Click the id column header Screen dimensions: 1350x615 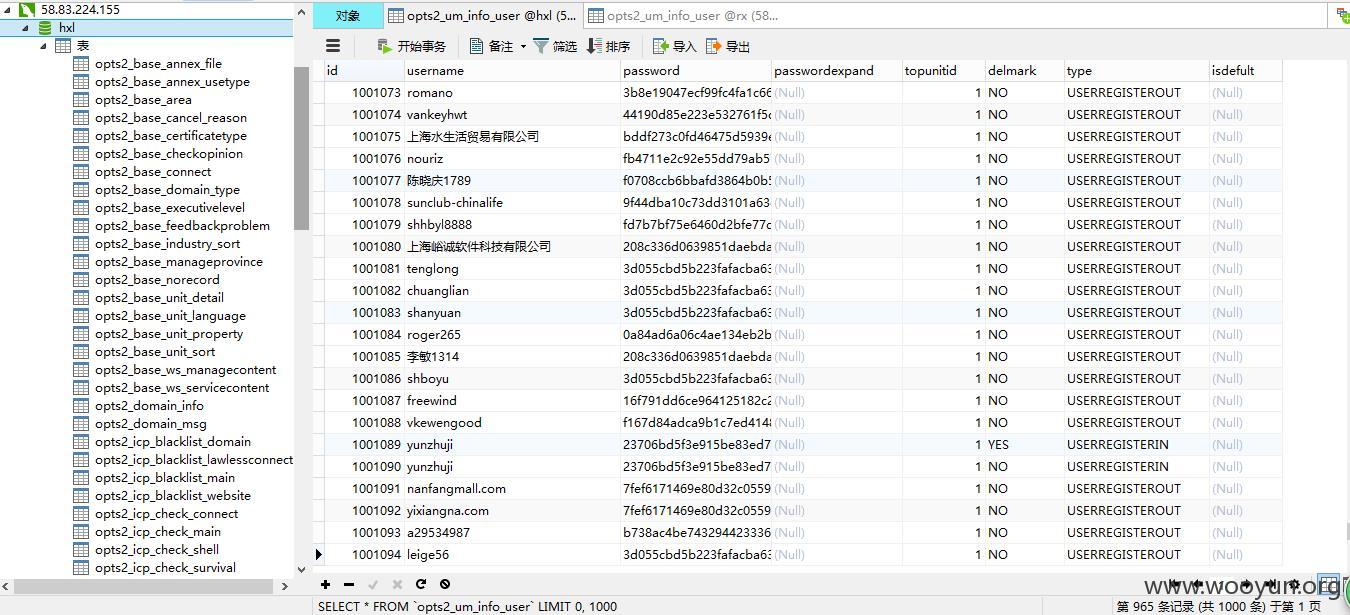(364, 71)
